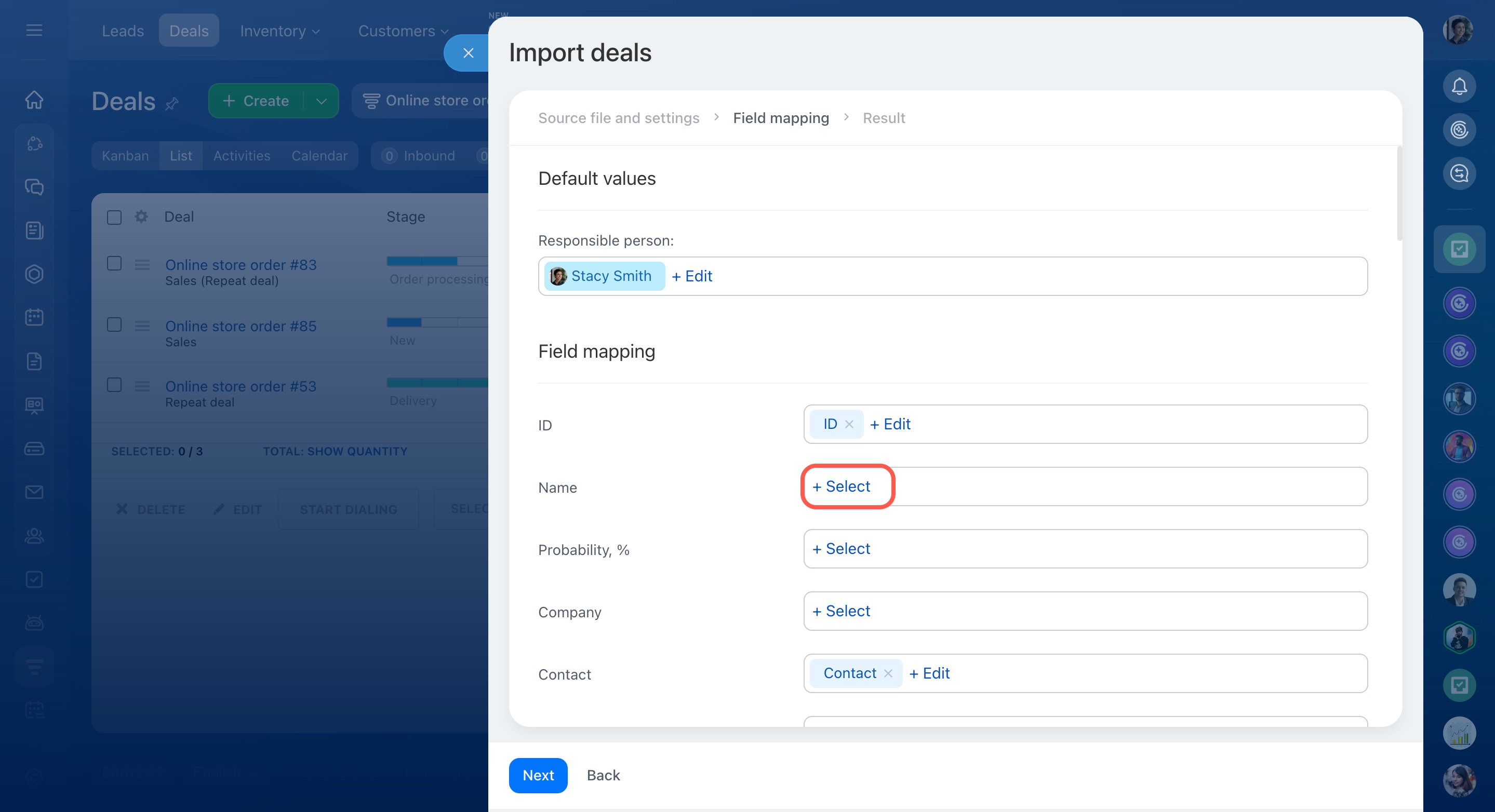The width and height of the screenshot is (1495, 812).
Task: Click the notifications bell icon
Action: point(1459,86)
